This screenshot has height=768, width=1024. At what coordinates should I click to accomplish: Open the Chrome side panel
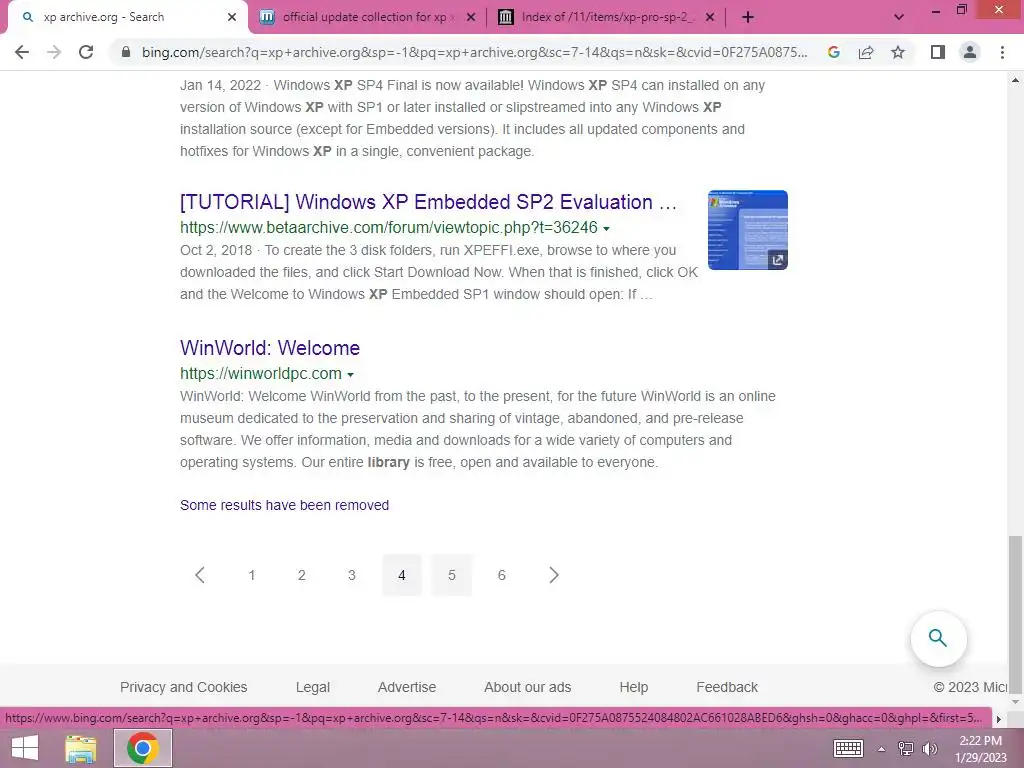coord(938,52)
